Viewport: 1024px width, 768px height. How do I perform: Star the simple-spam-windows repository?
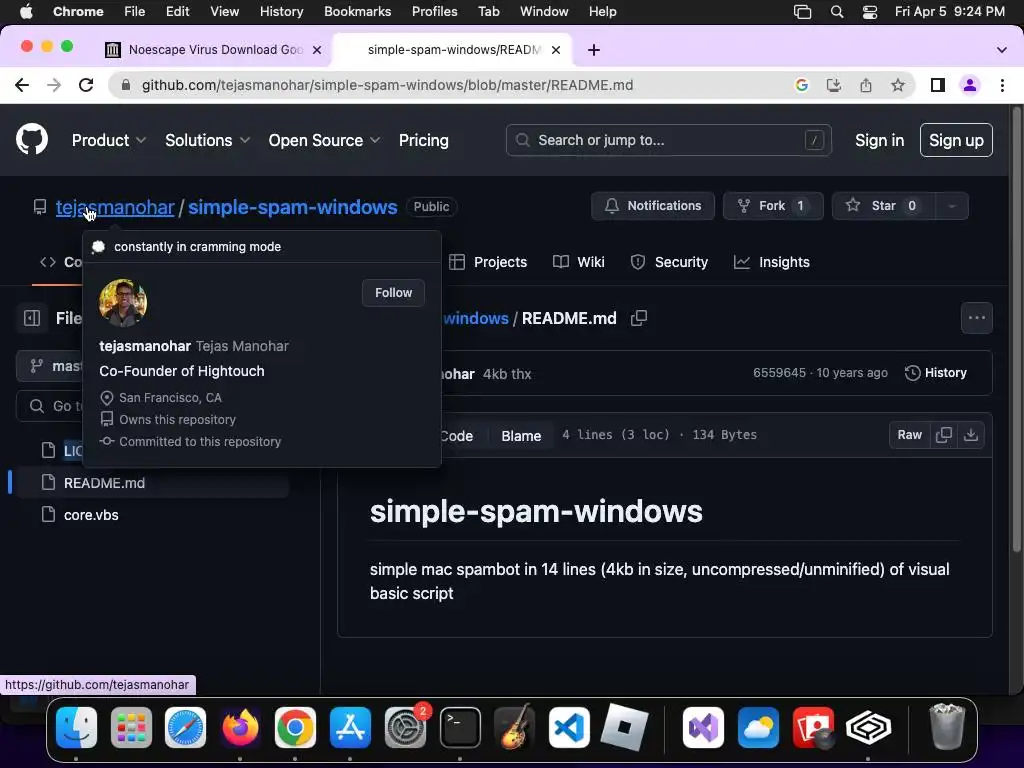point(884,206)
